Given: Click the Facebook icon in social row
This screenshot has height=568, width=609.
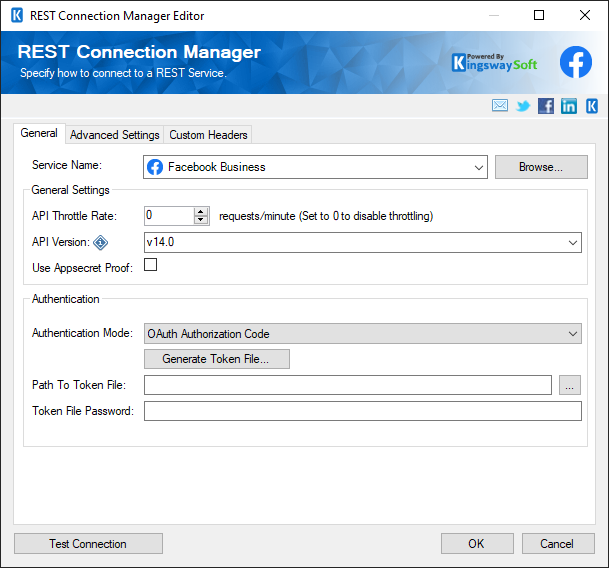Looking at the screenshot, I should tap(546, 106).
